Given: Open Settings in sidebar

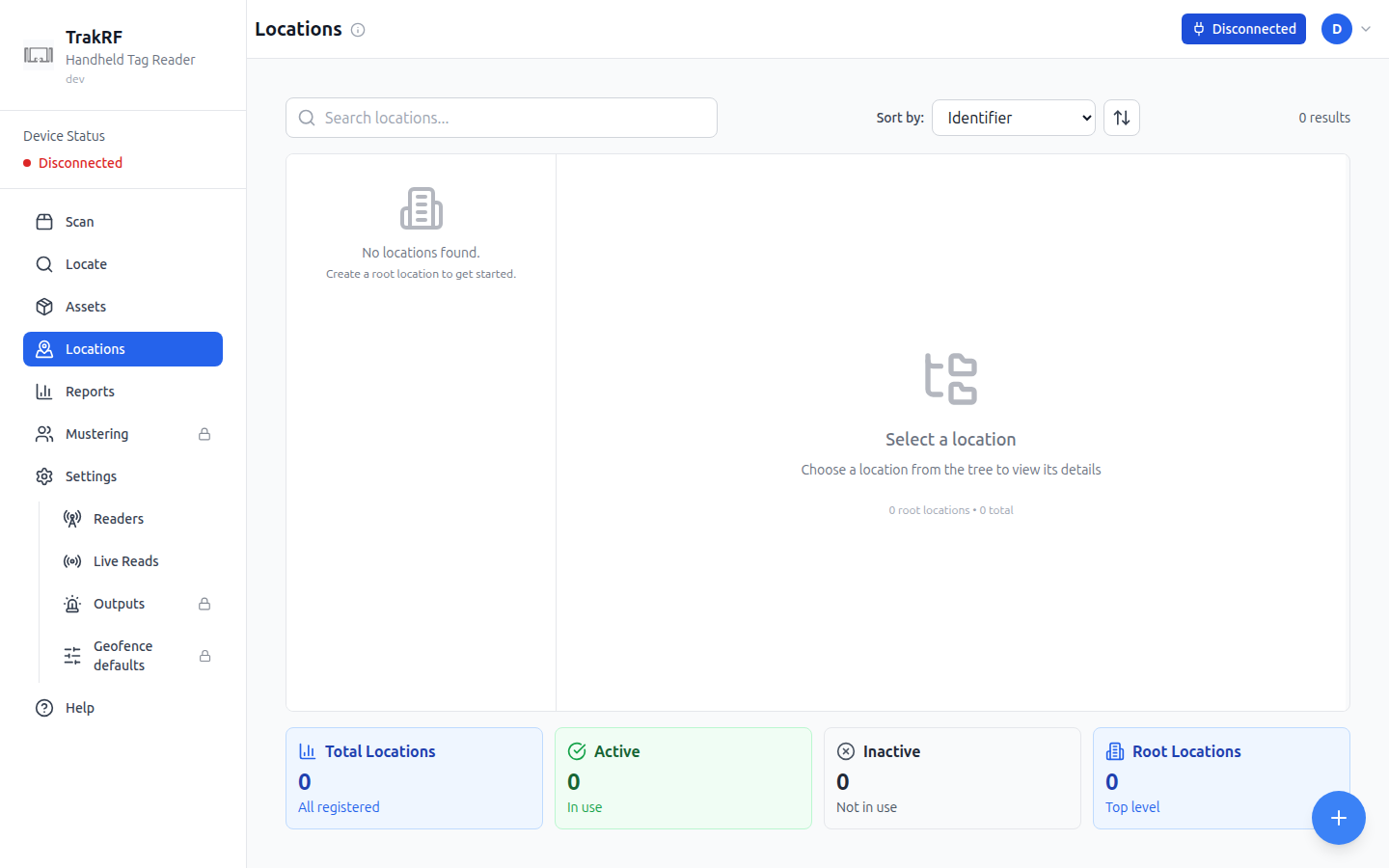Looking at the screenshot, I should (x=123, y=476).
